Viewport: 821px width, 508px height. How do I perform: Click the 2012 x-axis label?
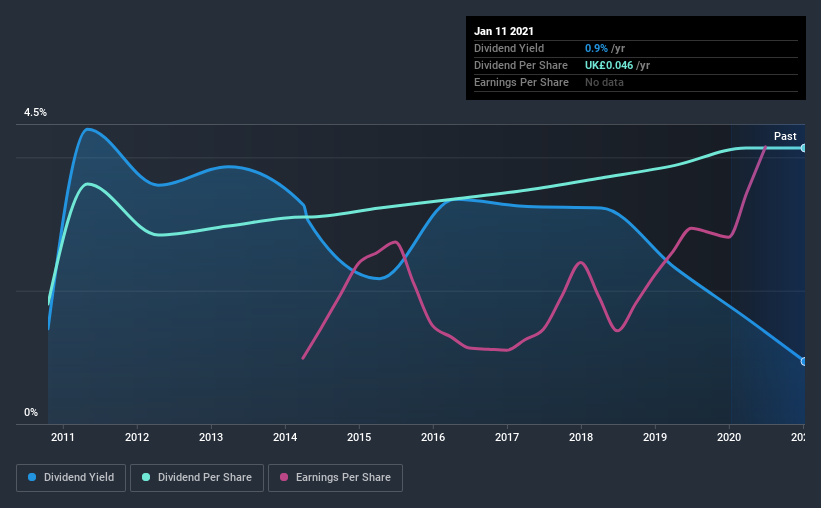coord(137,437)
